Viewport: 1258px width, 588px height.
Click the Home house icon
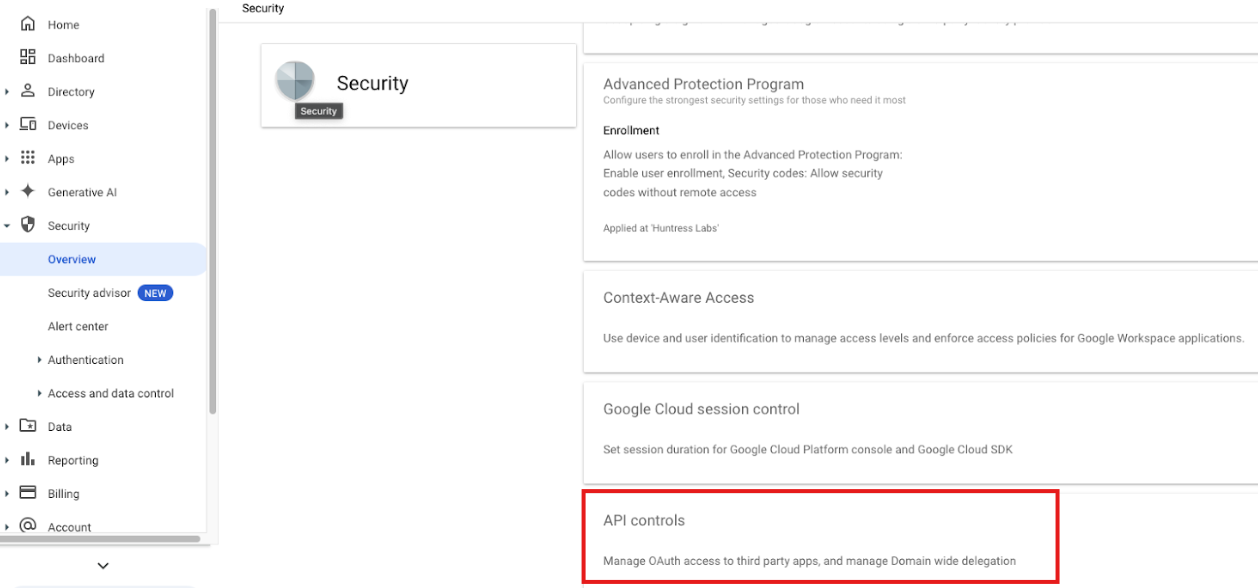tap(28, 24)
